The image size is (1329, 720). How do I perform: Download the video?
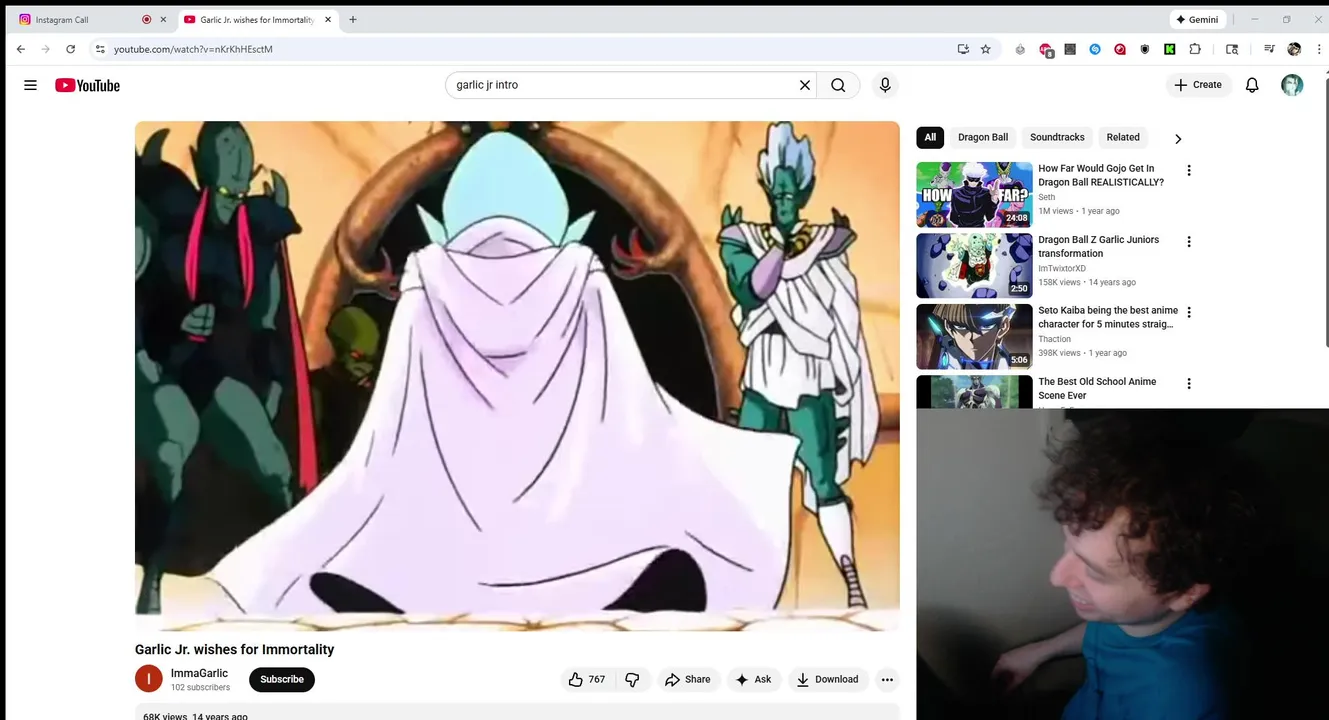(828, 679)
